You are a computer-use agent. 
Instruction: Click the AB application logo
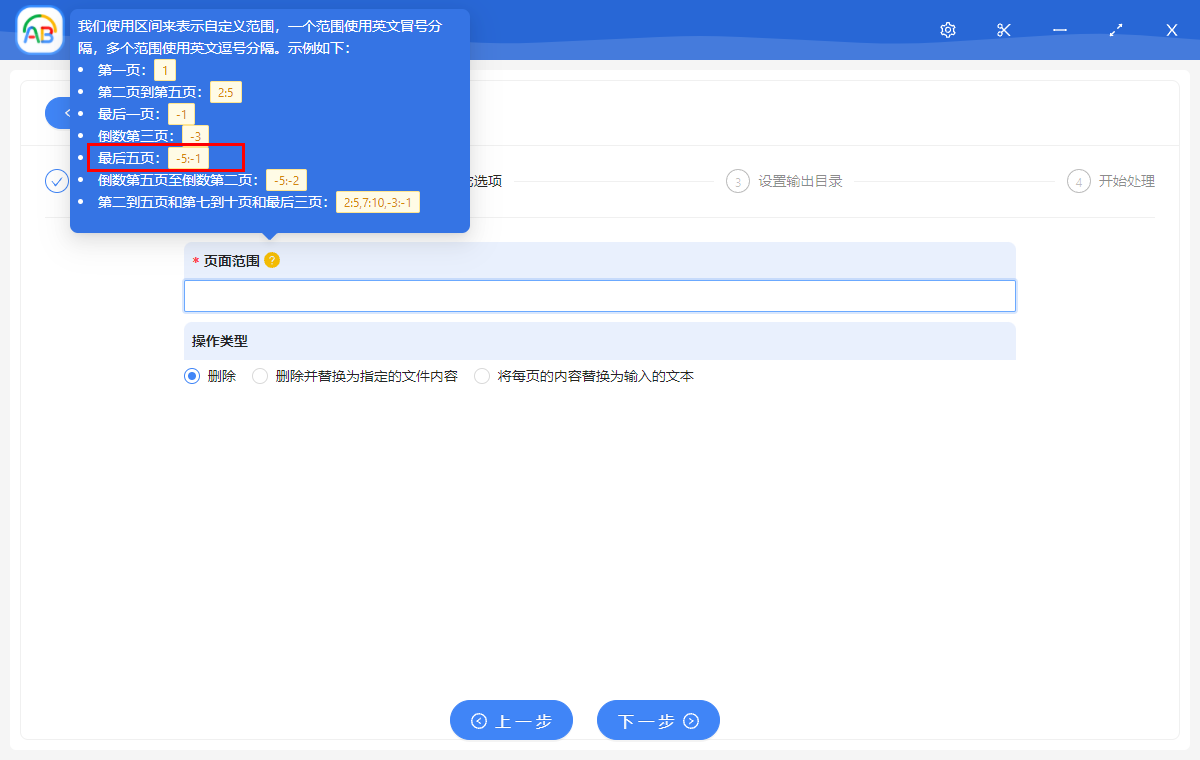coord(40,29)
